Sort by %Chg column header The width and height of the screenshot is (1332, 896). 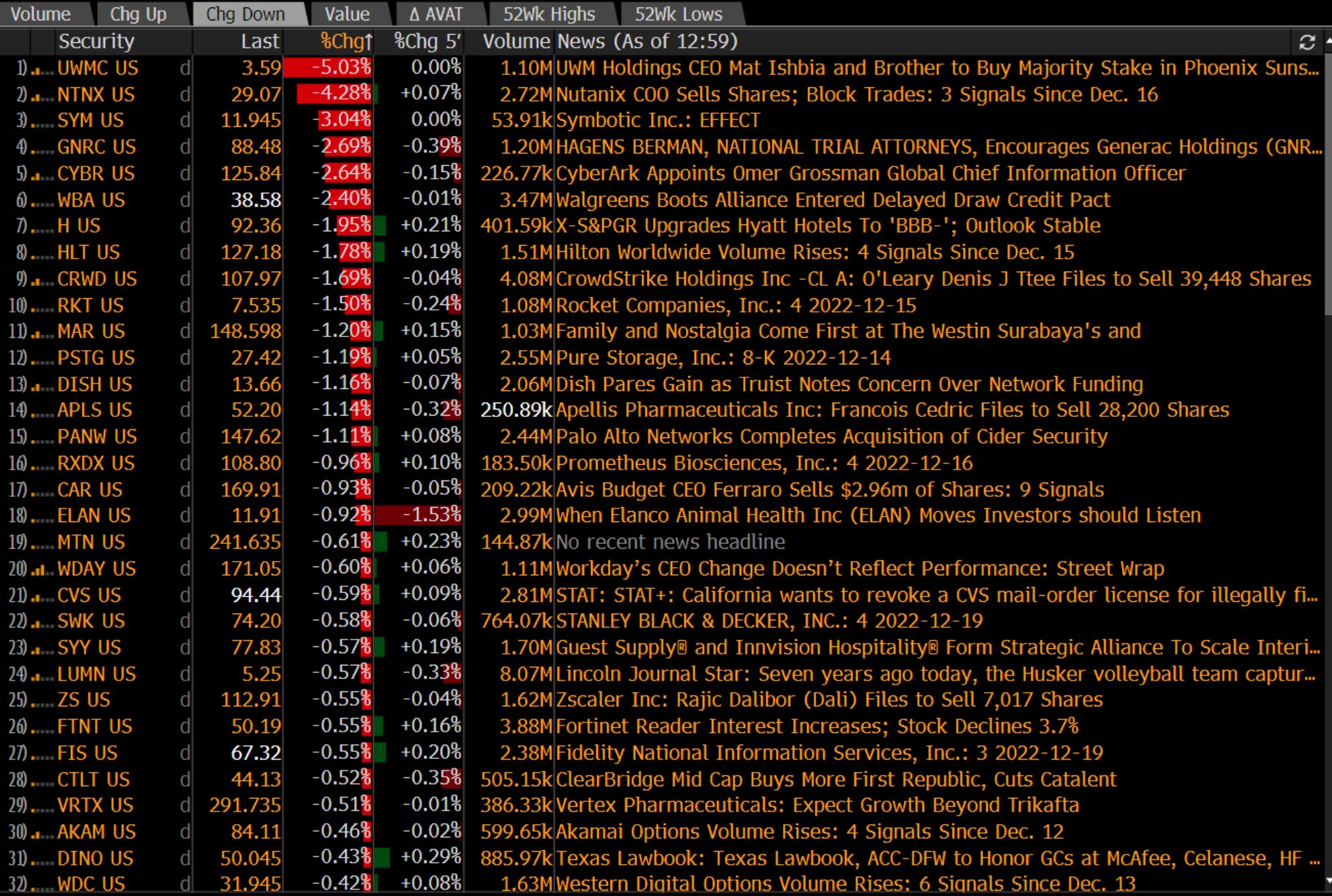[347, 42]
